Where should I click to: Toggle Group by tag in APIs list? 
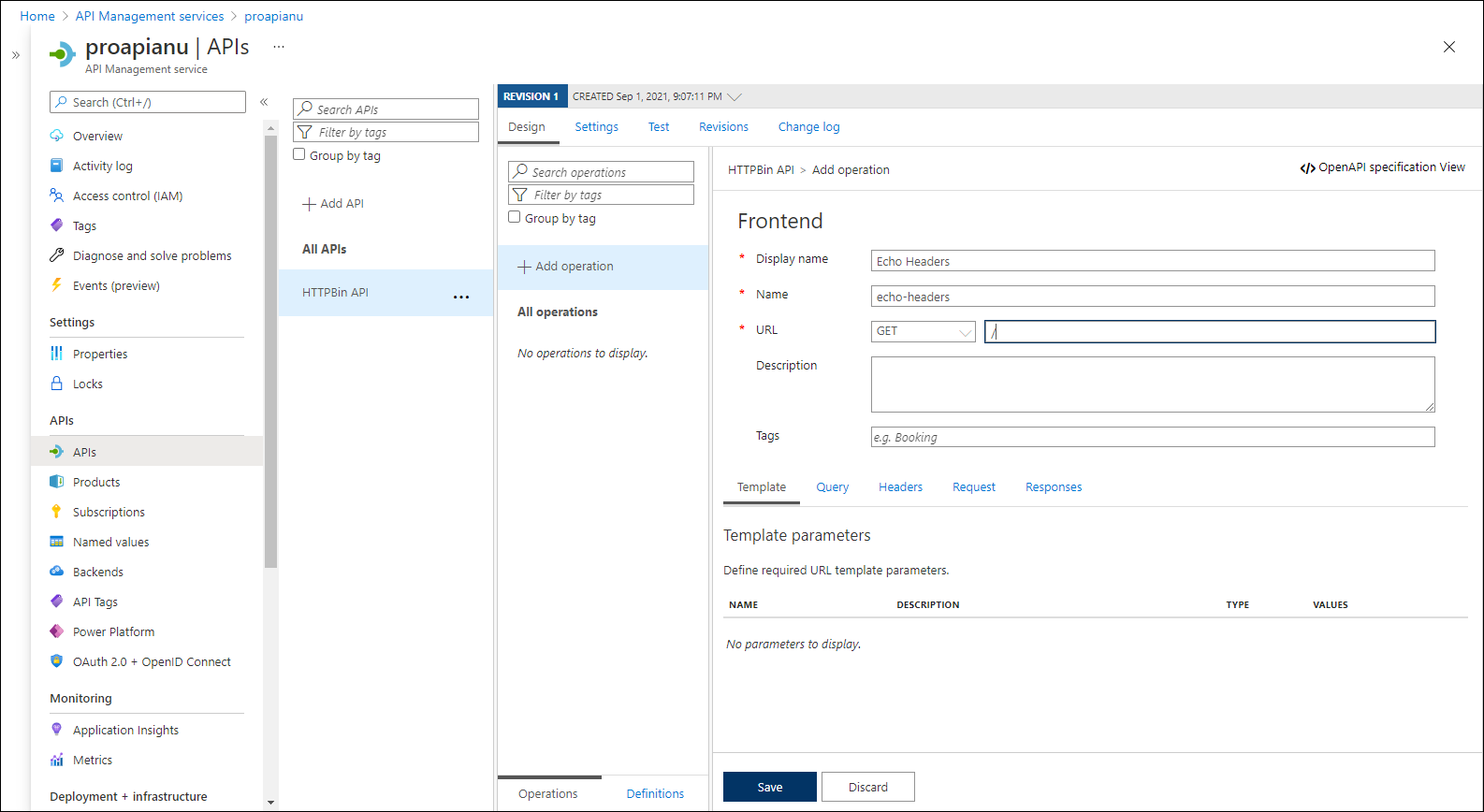click(299, 154)
